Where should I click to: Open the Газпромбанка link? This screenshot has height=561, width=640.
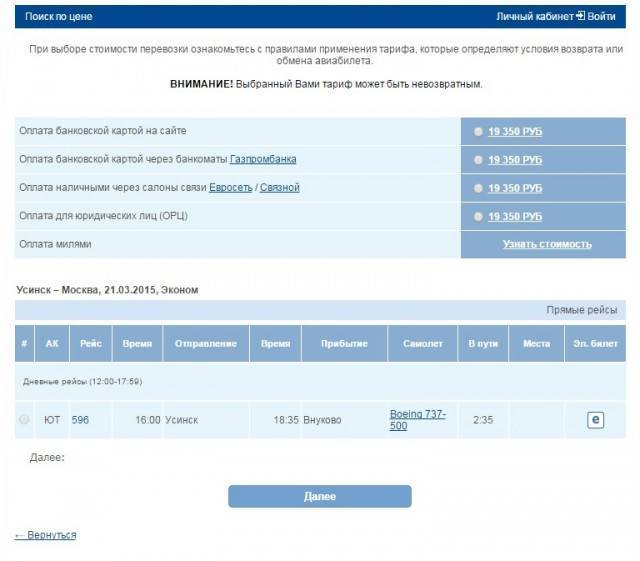(x=263, y=159)
